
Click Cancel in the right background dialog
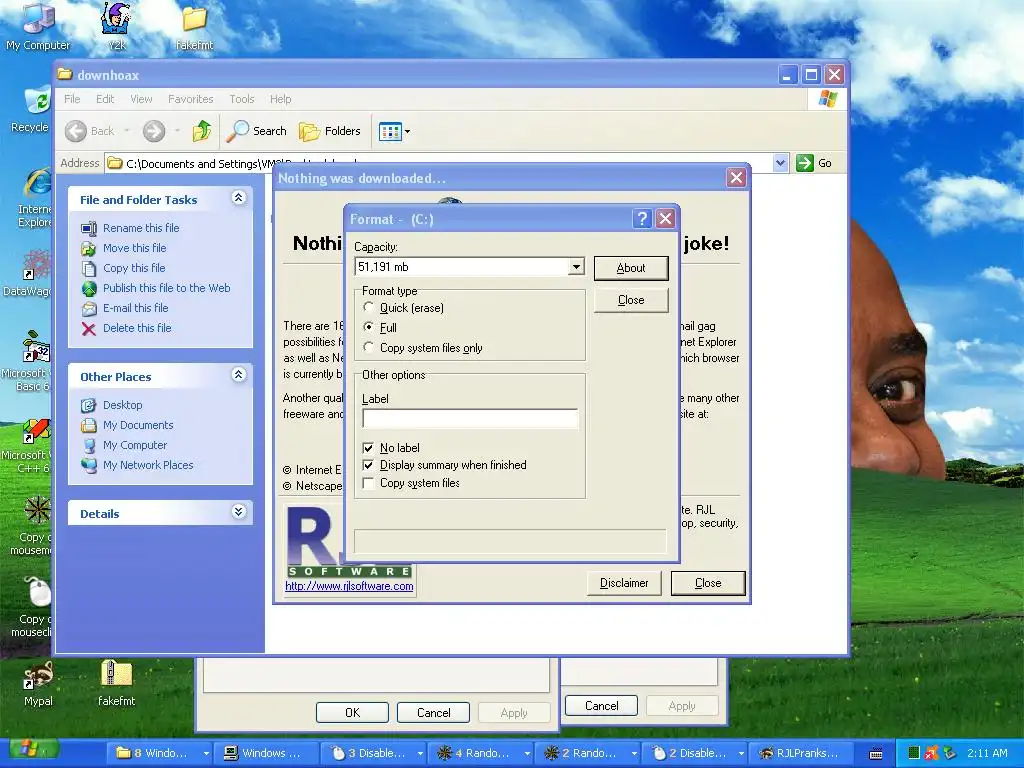click(x=601, y=705)
